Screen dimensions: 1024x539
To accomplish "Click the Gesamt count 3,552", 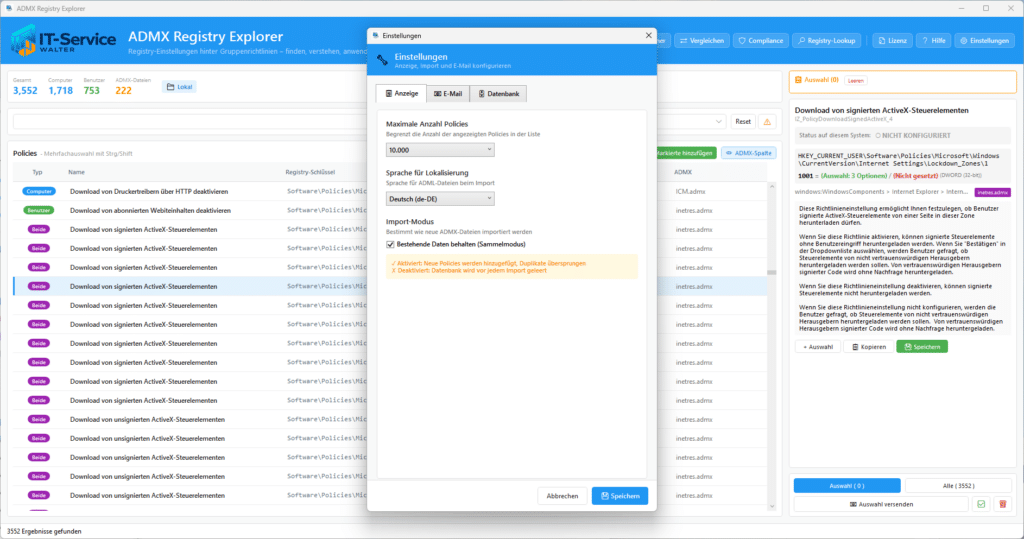I will click(25, 91).
